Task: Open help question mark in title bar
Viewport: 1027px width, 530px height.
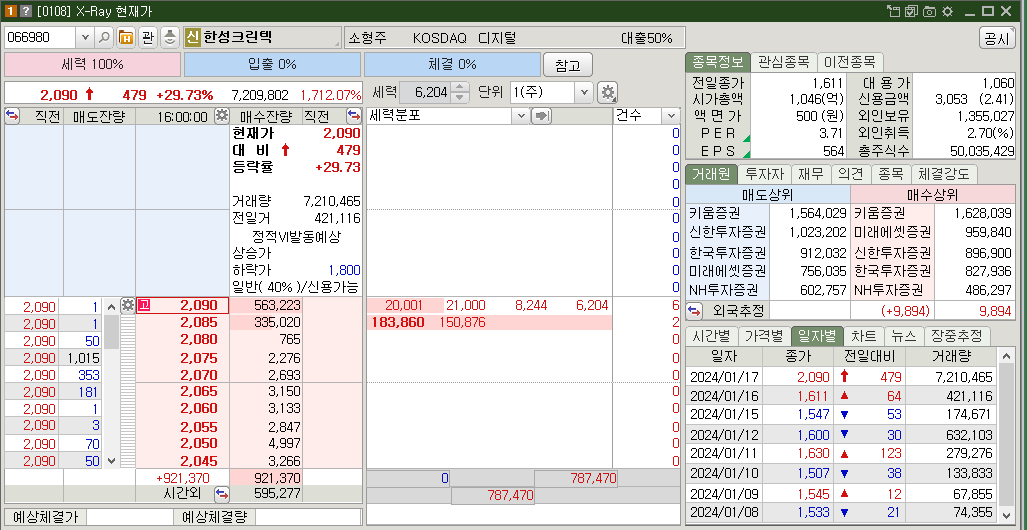Action: tap(26, 10)
